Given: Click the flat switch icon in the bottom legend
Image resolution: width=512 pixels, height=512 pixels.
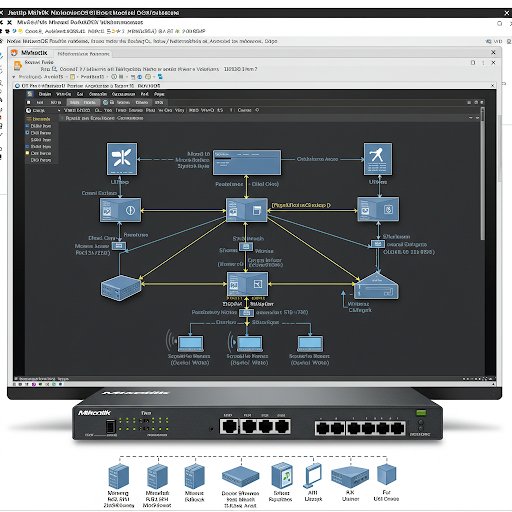Looking at the screenshot, I should (240, 477).
